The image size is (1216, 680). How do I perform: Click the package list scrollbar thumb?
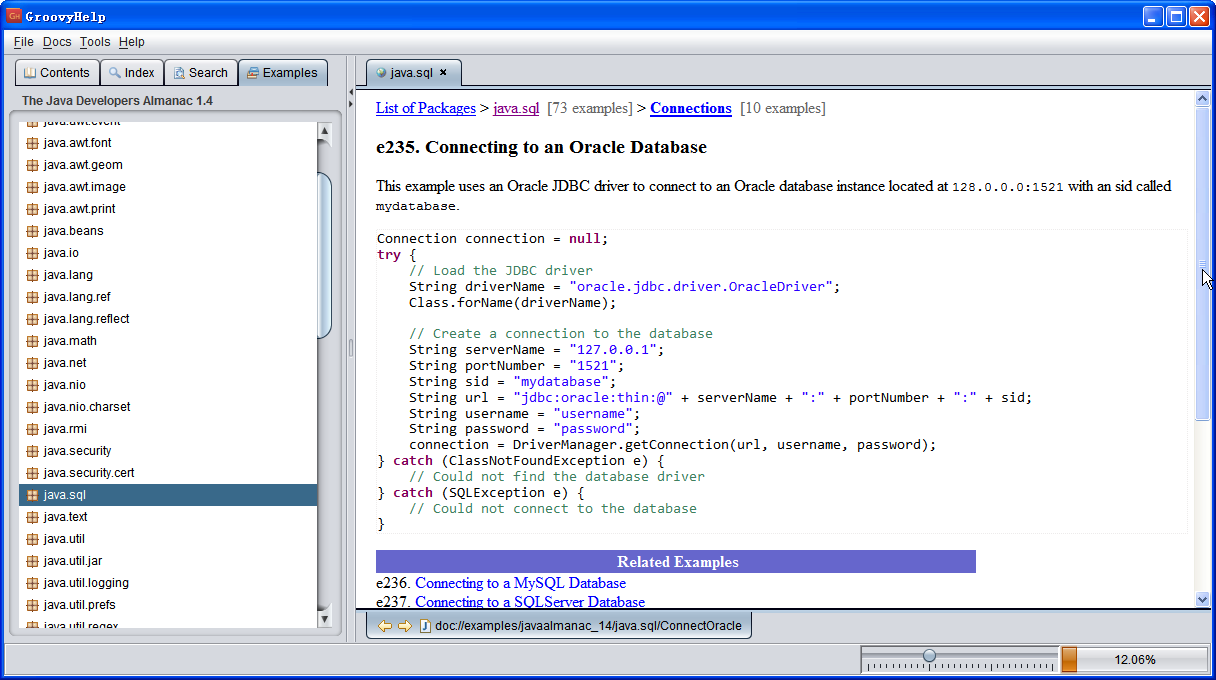(324, 256)
